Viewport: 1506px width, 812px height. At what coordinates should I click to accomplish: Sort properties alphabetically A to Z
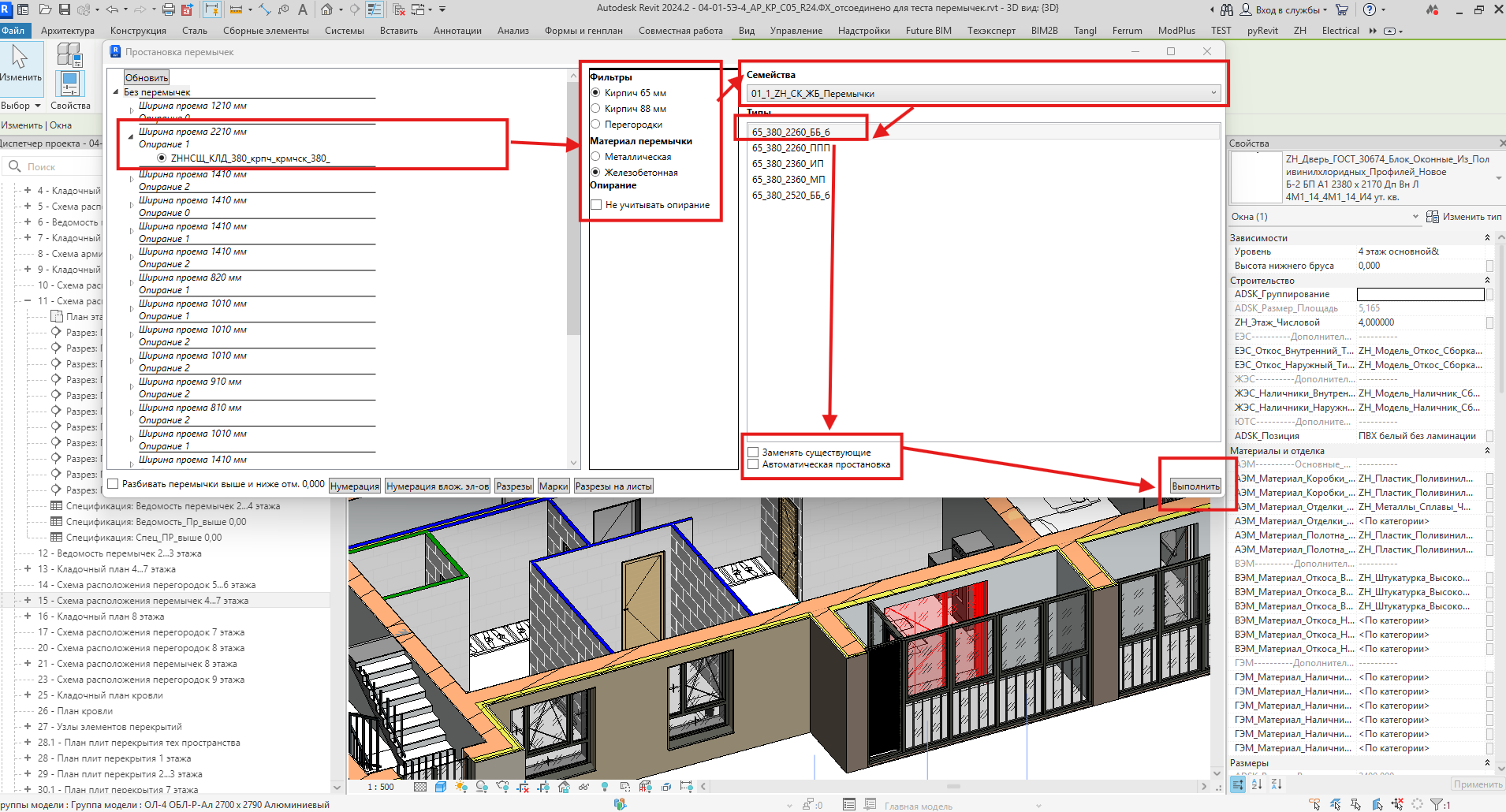1257,784
